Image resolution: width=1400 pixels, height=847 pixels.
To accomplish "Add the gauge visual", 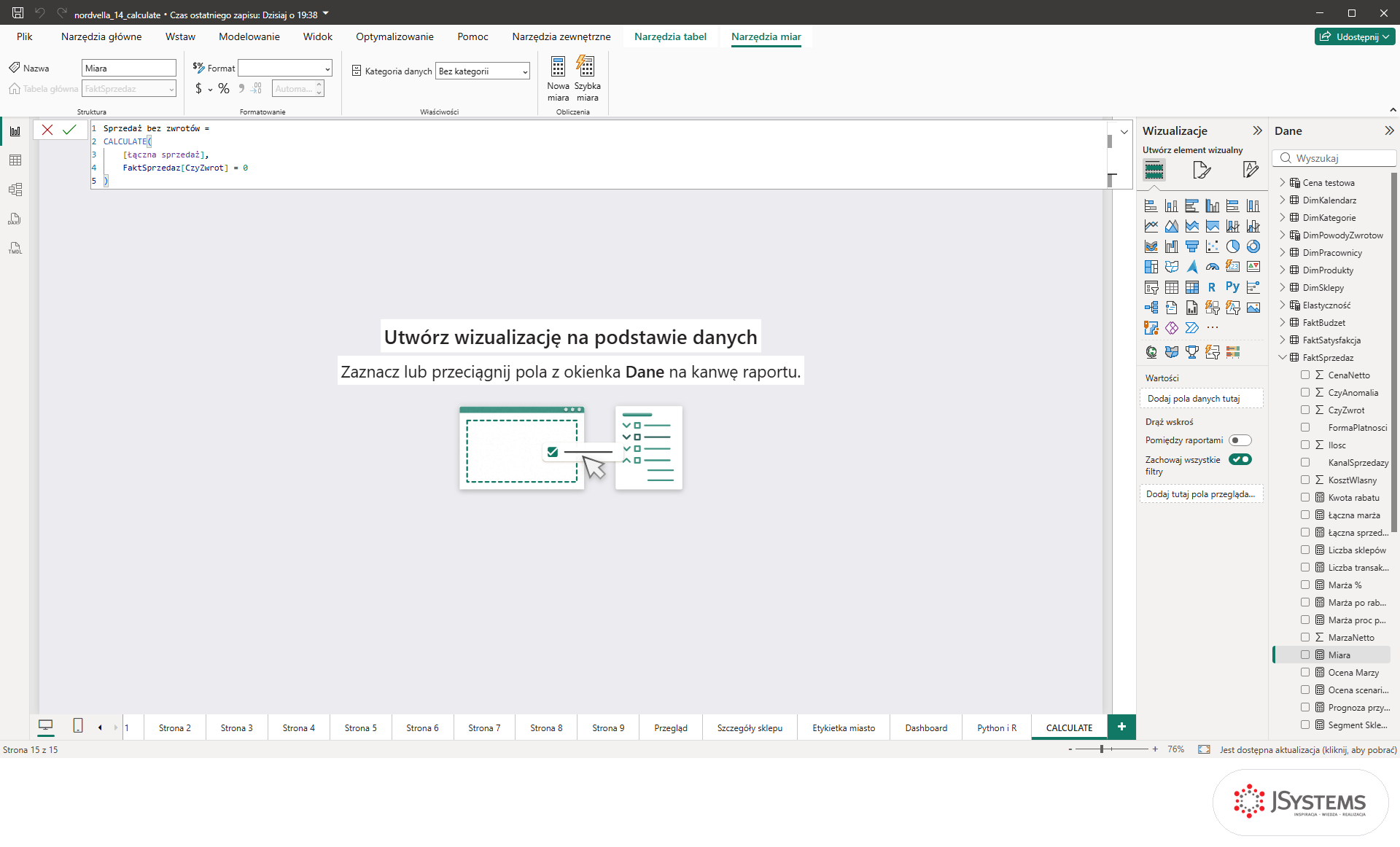I will (1212, 267).
